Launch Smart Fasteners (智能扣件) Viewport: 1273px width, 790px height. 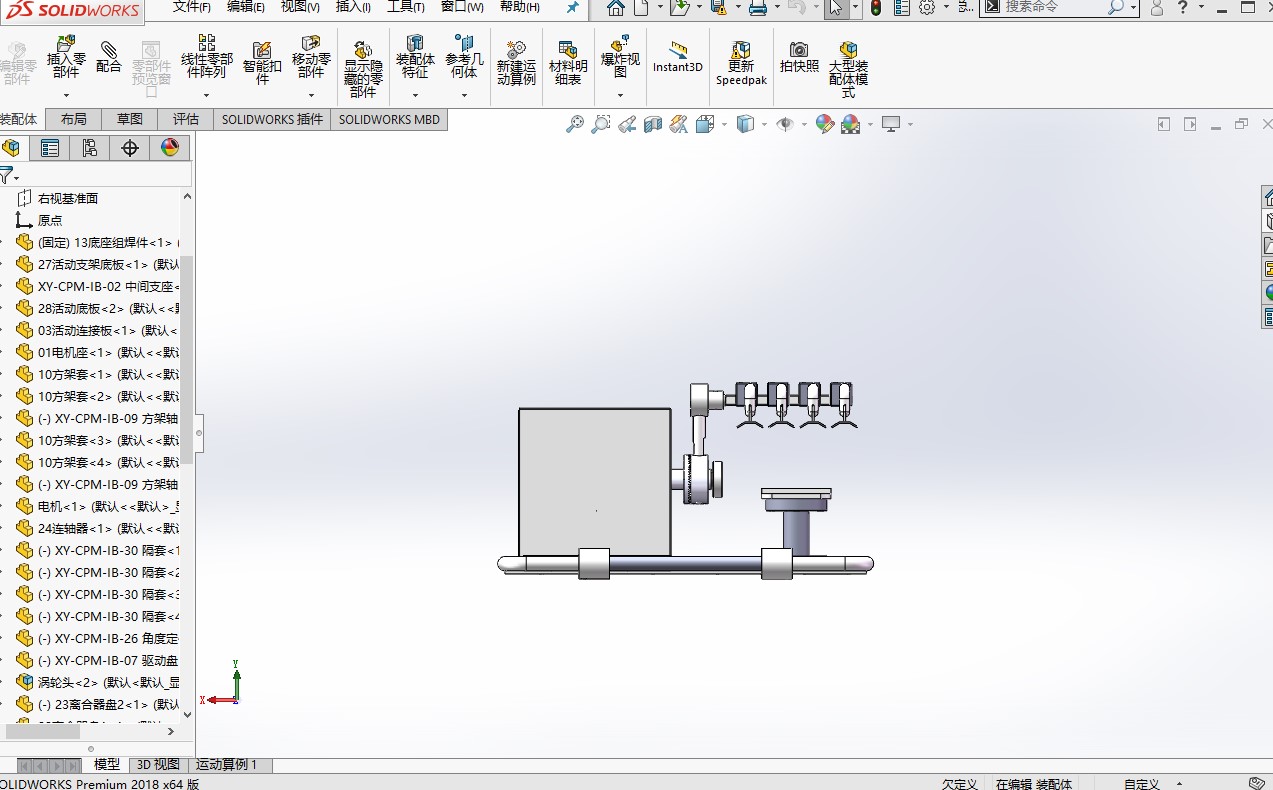(262, 63)
